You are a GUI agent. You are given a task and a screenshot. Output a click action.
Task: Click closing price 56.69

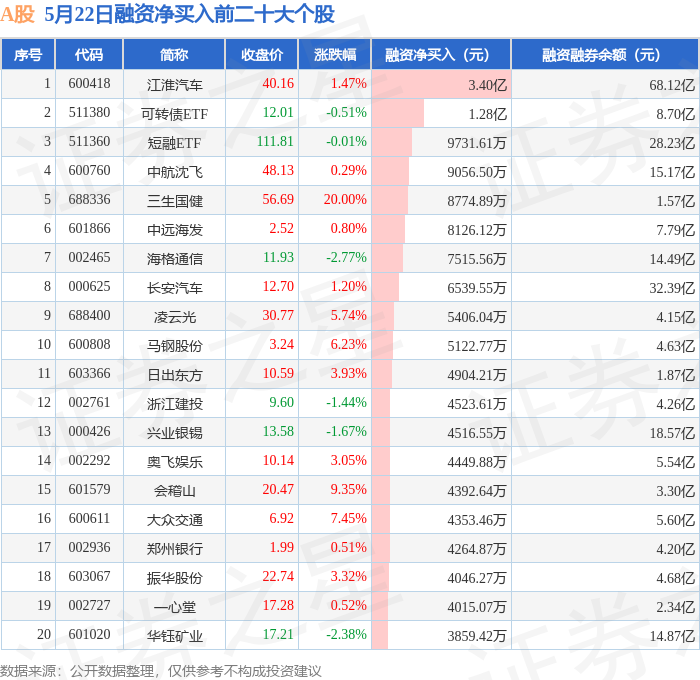click(278, 200)
